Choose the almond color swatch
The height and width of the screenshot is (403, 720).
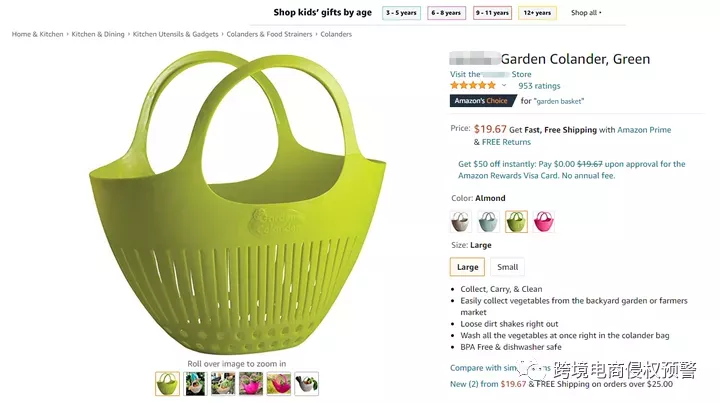461,221
